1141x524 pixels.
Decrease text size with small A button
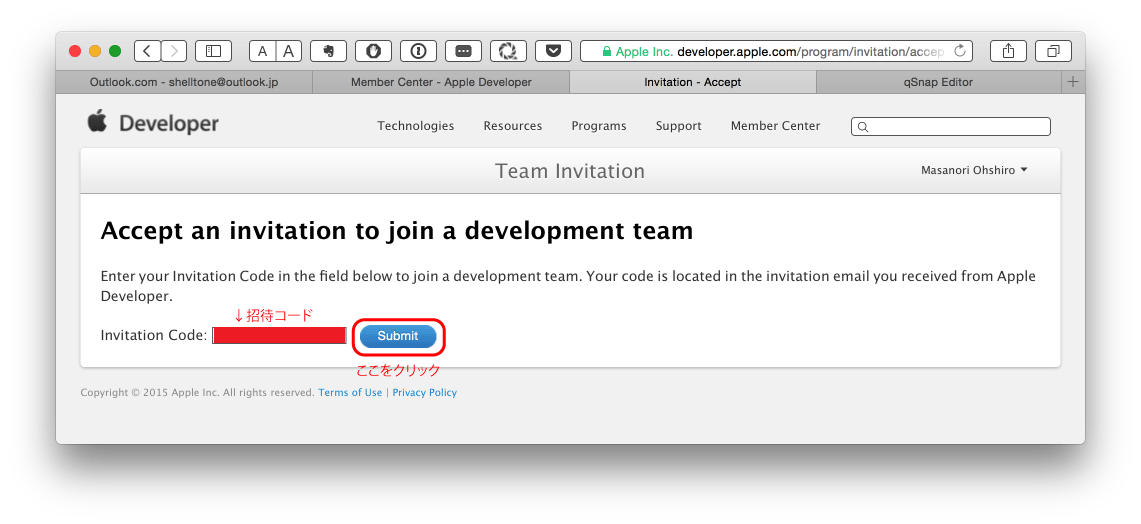pos(262,51)
